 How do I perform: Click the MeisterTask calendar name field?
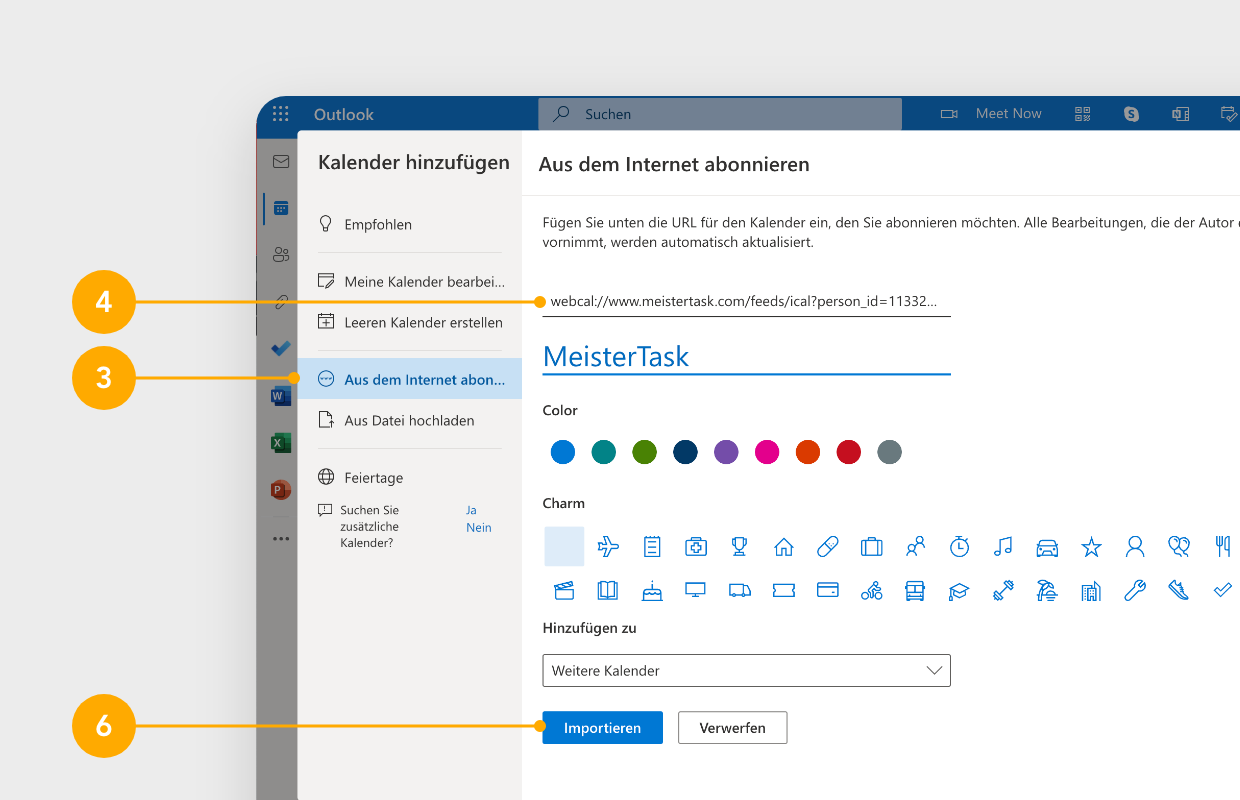click(x=746, y=357)
